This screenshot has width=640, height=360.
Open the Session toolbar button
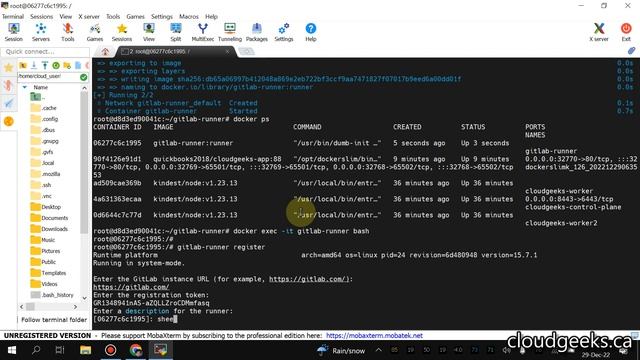14,32
